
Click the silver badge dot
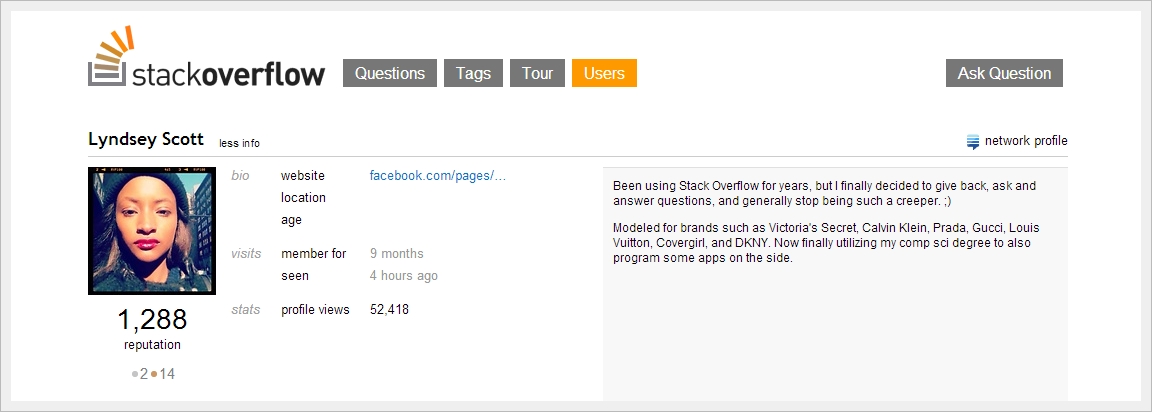click(x=135, y=375)
